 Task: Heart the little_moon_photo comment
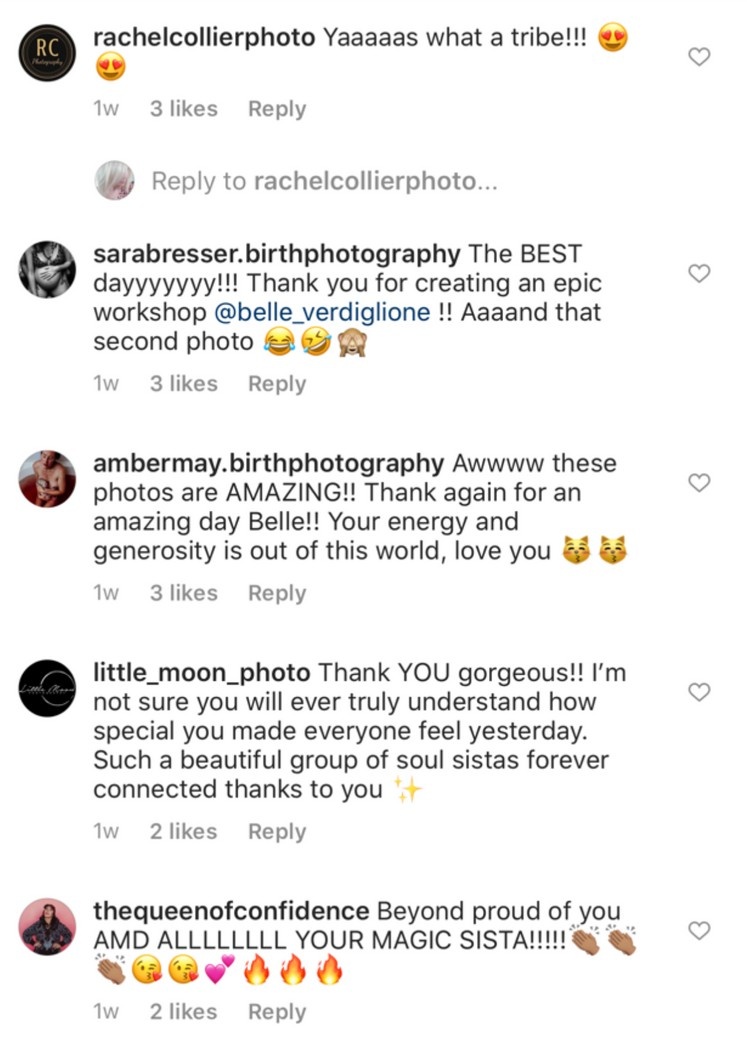pyautogui.click(x=700, y=691)
